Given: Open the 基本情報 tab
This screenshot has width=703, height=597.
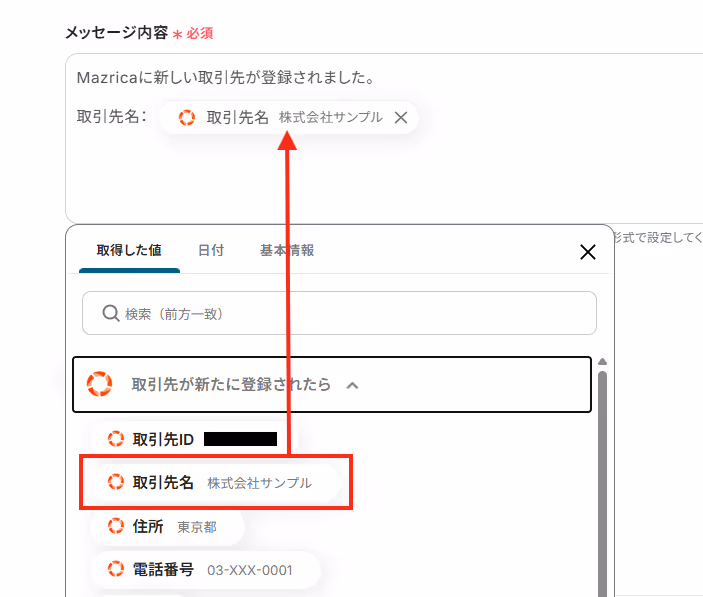Looking at the screenshot, I should tap(287, 250).
